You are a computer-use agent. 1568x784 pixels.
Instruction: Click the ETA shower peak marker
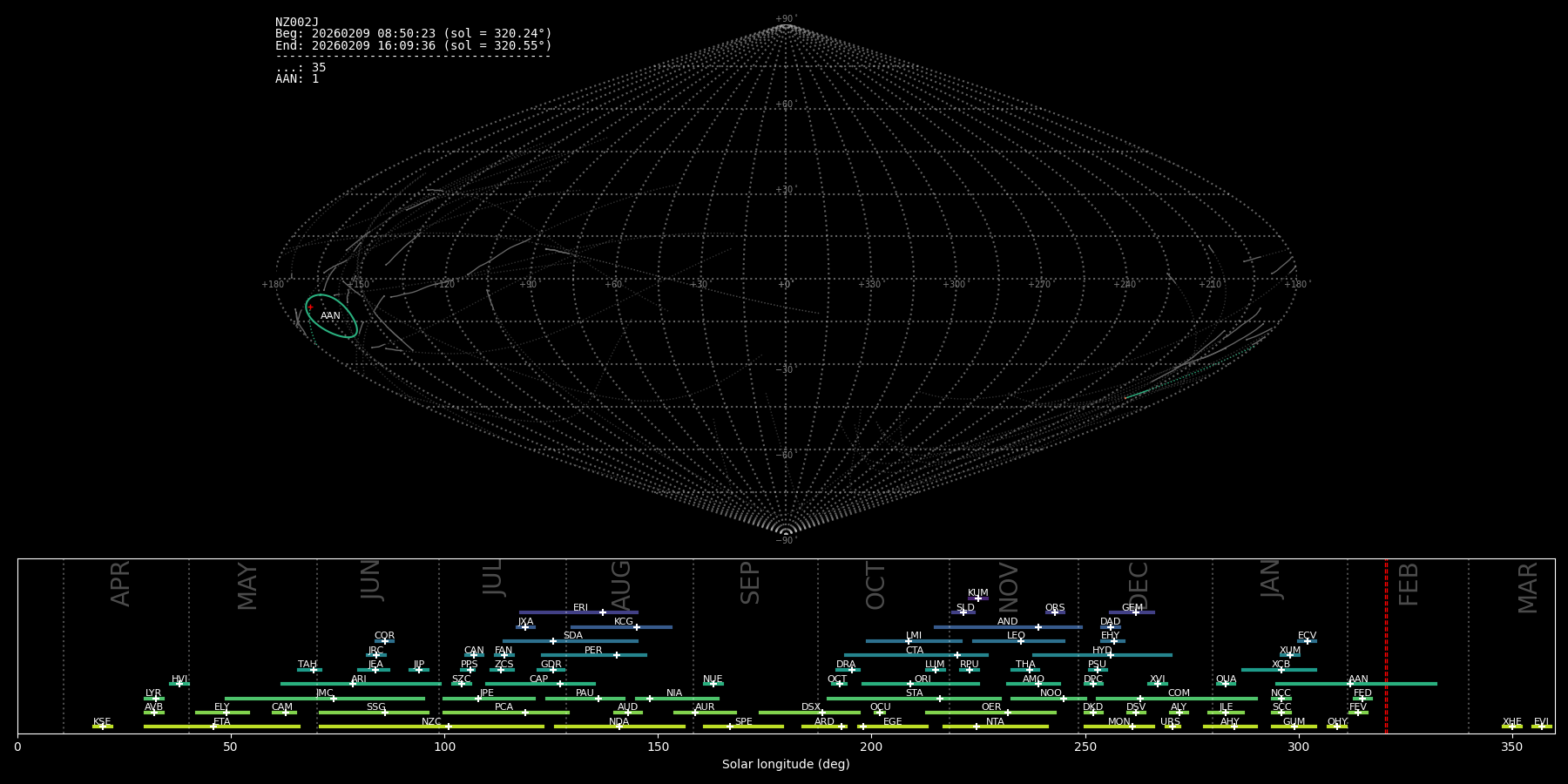213,727
